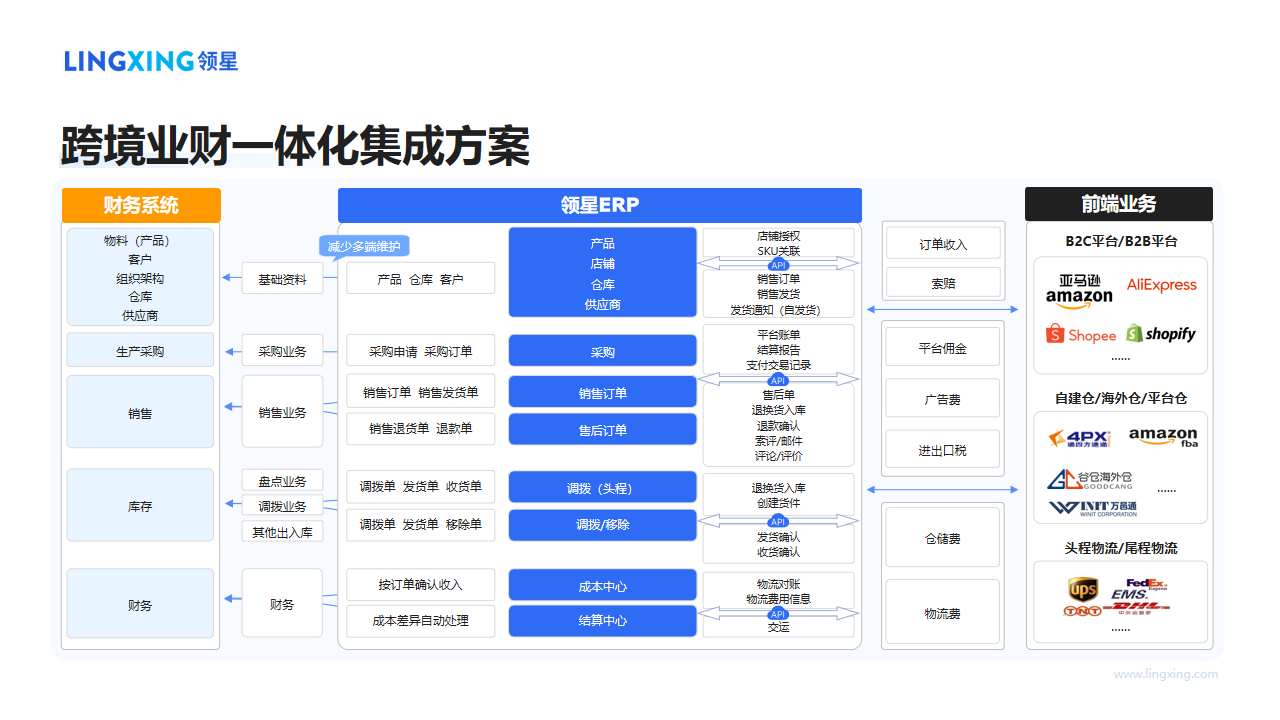Select the 销售订单 module
1280x720 pixels.
[x=602, y=391]
